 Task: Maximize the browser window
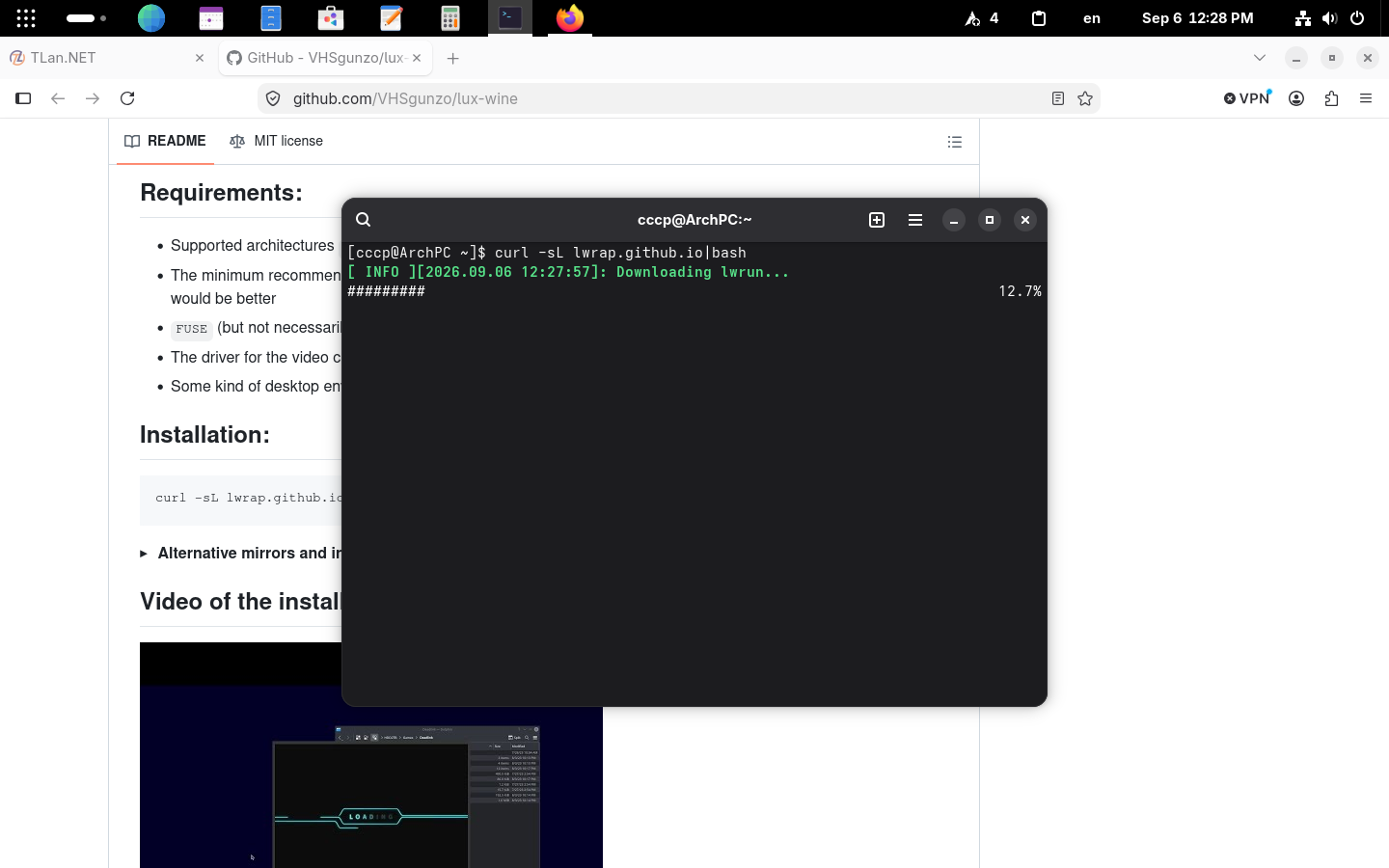click(1332, 58)
